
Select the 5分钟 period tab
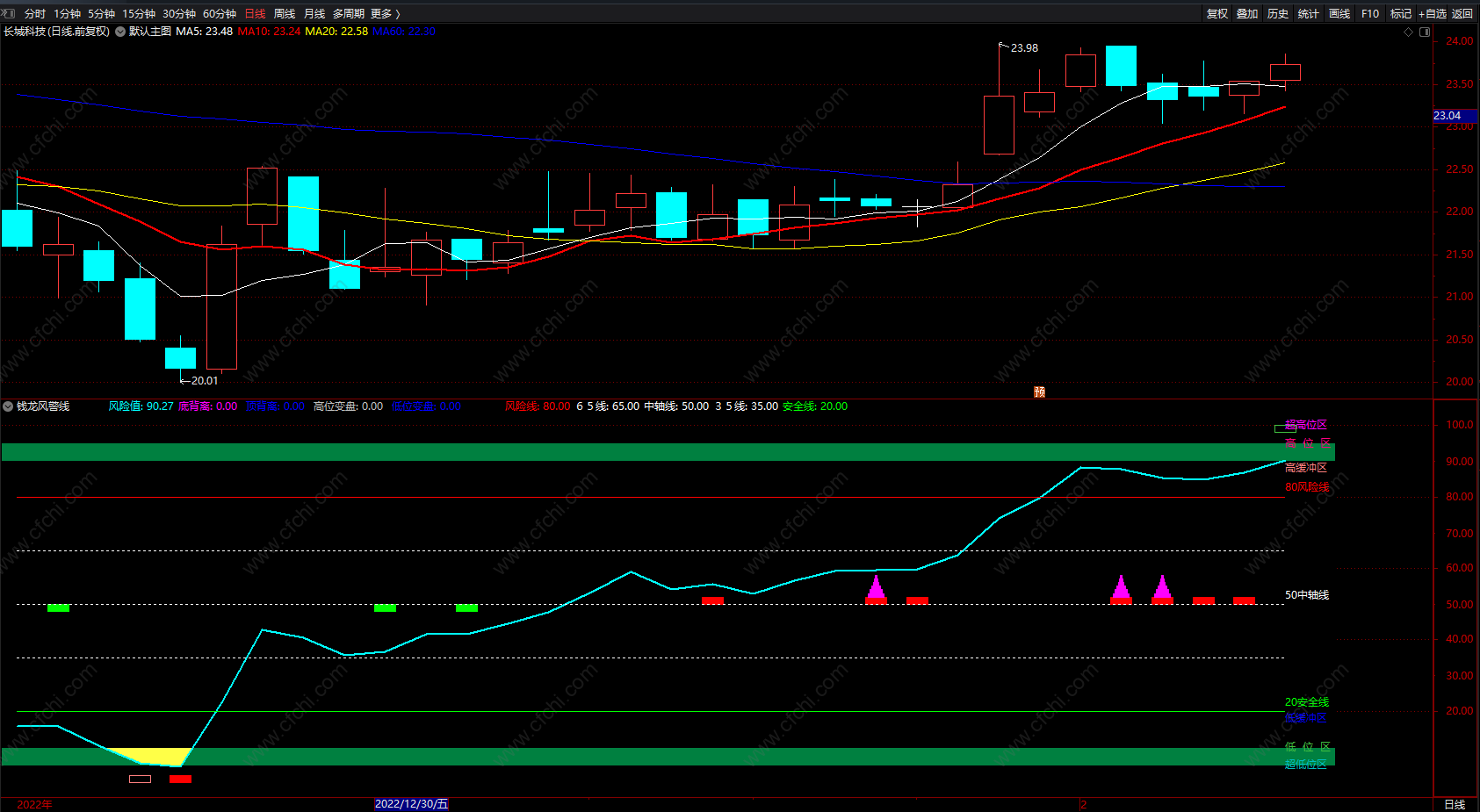tap(101, 14)
